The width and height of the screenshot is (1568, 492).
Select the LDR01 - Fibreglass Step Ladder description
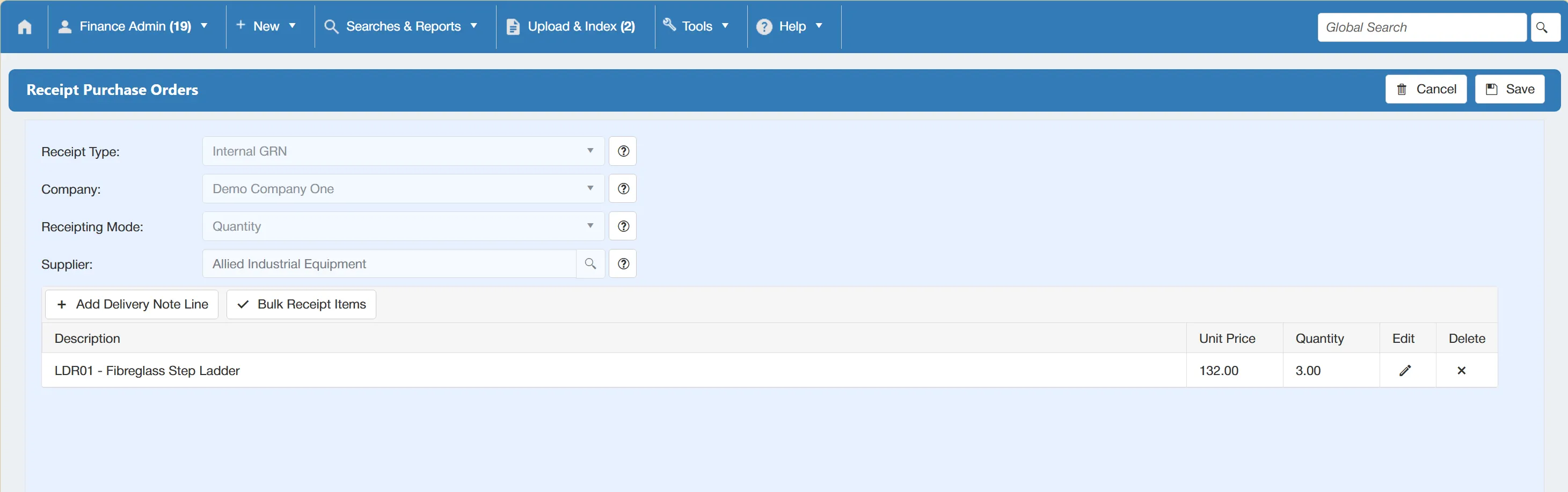point(147,370)
